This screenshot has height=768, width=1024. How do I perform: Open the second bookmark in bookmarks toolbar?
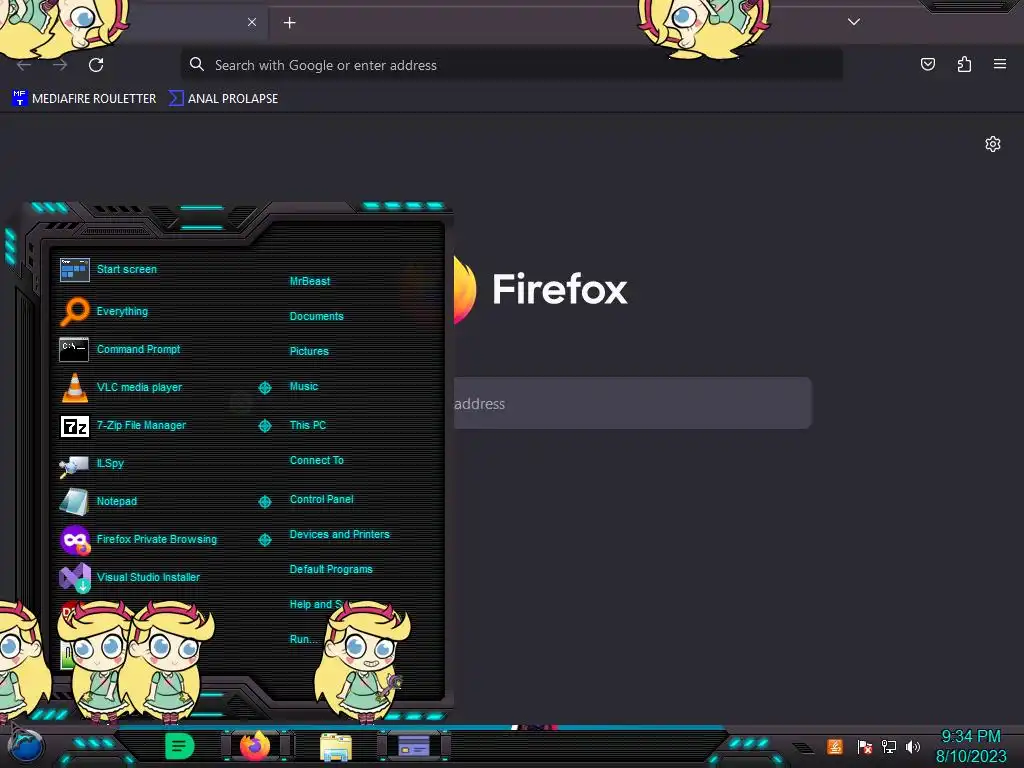223,99
